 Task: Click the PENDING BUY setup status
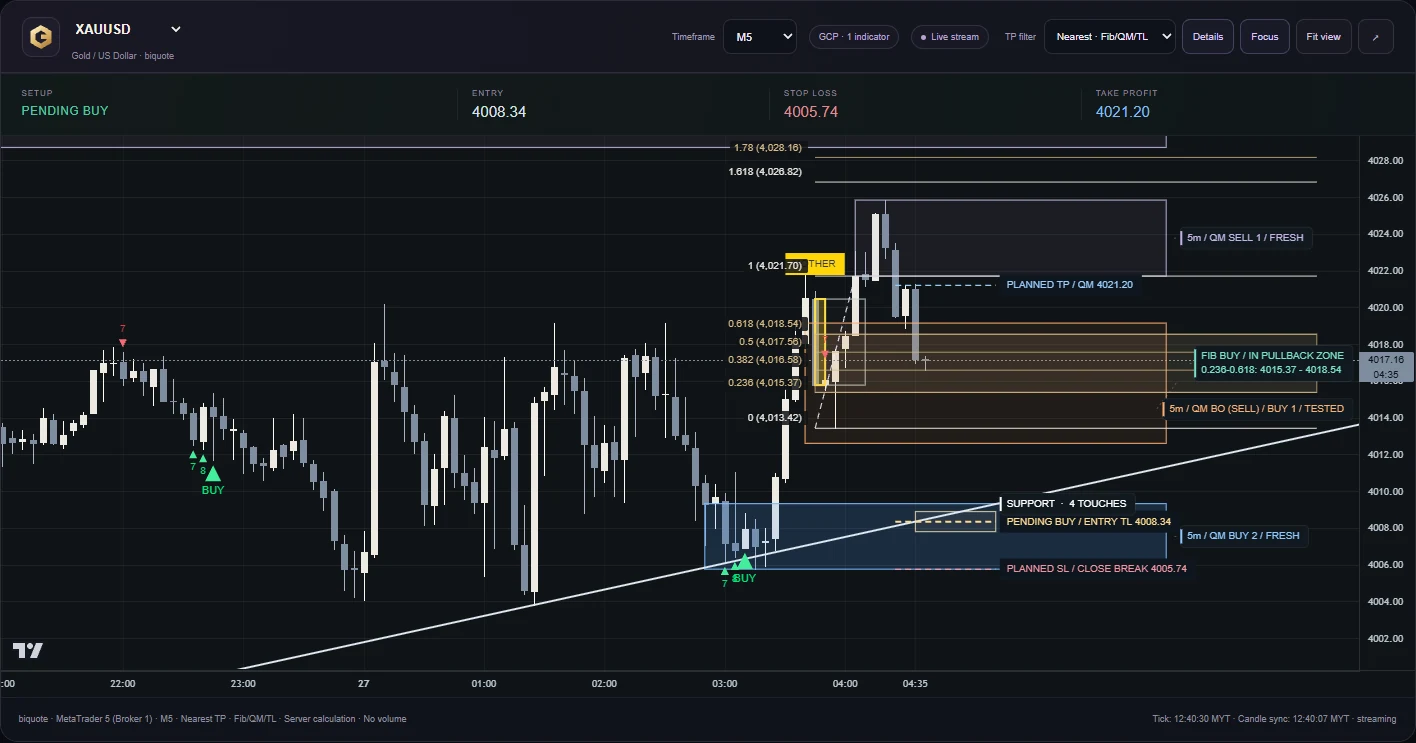65,111
